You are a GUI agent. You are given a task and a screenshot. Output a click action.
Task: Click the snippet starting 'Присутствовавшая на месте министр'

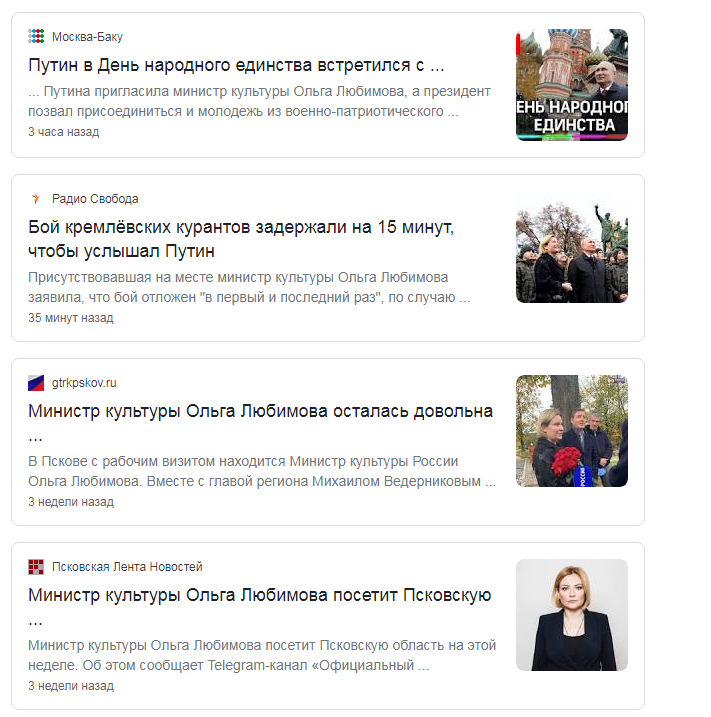tap(249, 287)
